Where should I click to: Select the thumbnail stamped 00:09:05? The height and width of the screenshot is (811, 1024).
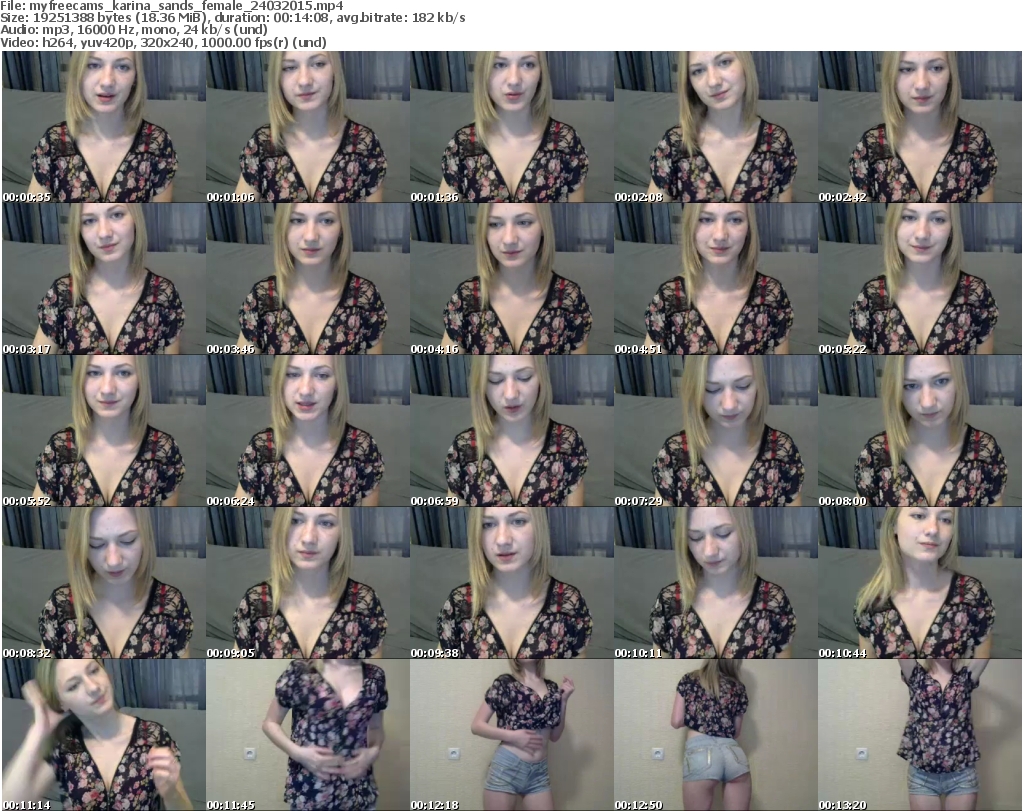click(x=308, y=583)
